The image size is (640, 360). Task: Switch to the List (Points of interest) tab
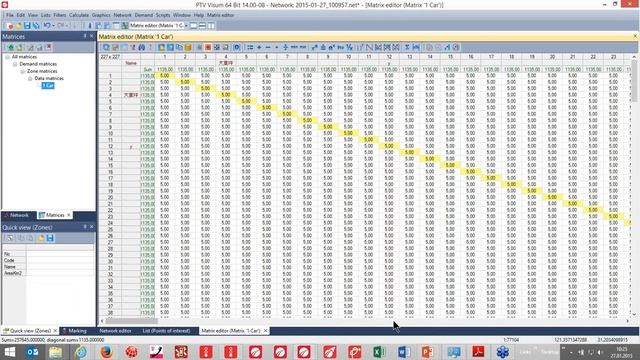(166, 331)
